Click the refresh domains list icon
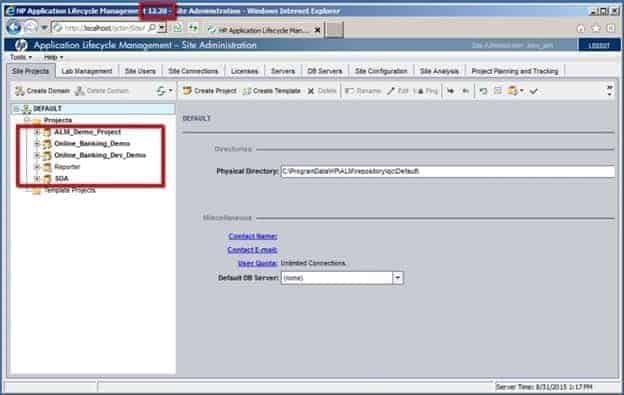This screenshot has width=624, height=395. 161,91
